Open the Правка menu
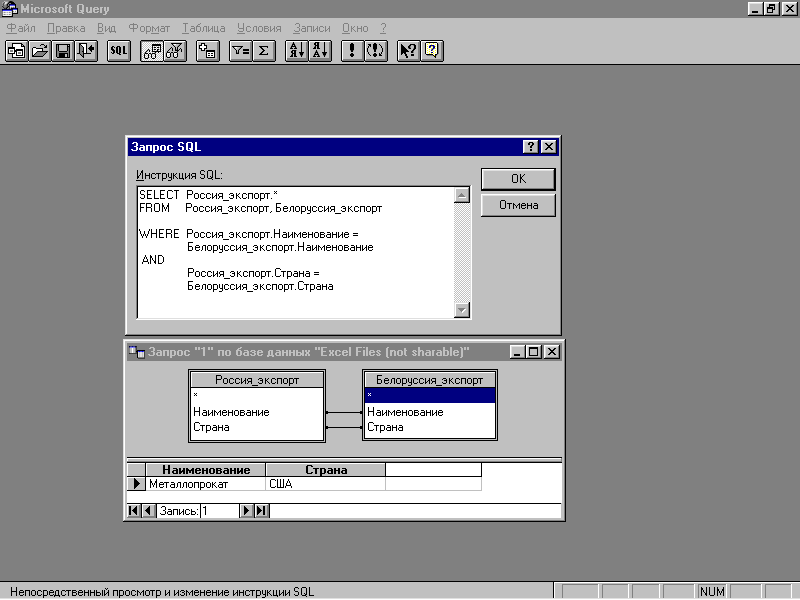The height and width of the screenshot is (600, 800). click(66, 28)
